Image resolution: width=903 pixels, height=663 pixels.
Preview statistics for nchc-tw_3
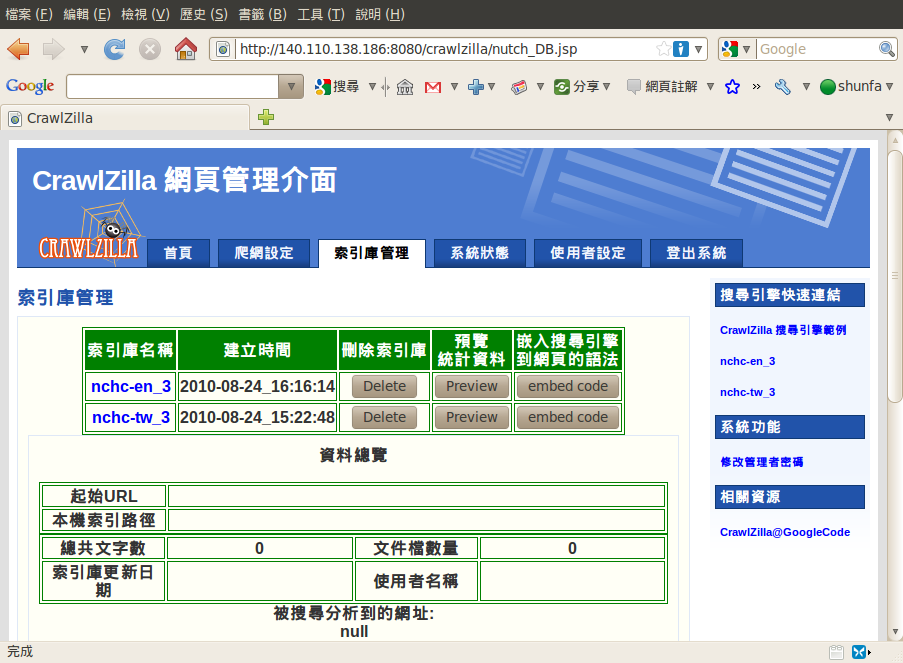[472, 417]
